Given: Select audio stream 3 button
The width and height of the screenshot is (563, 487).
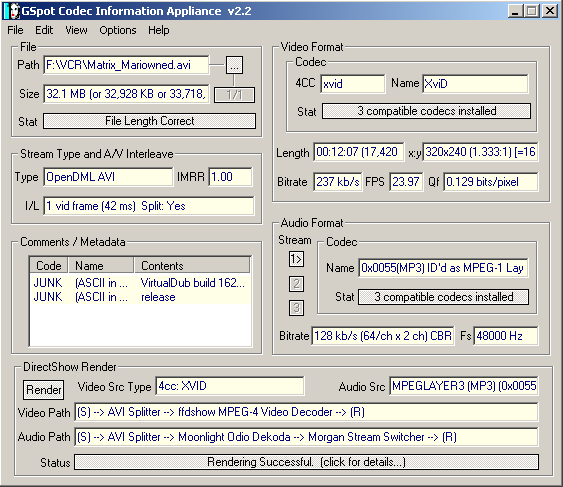Looking at the screenshot, I should (296, 308).
